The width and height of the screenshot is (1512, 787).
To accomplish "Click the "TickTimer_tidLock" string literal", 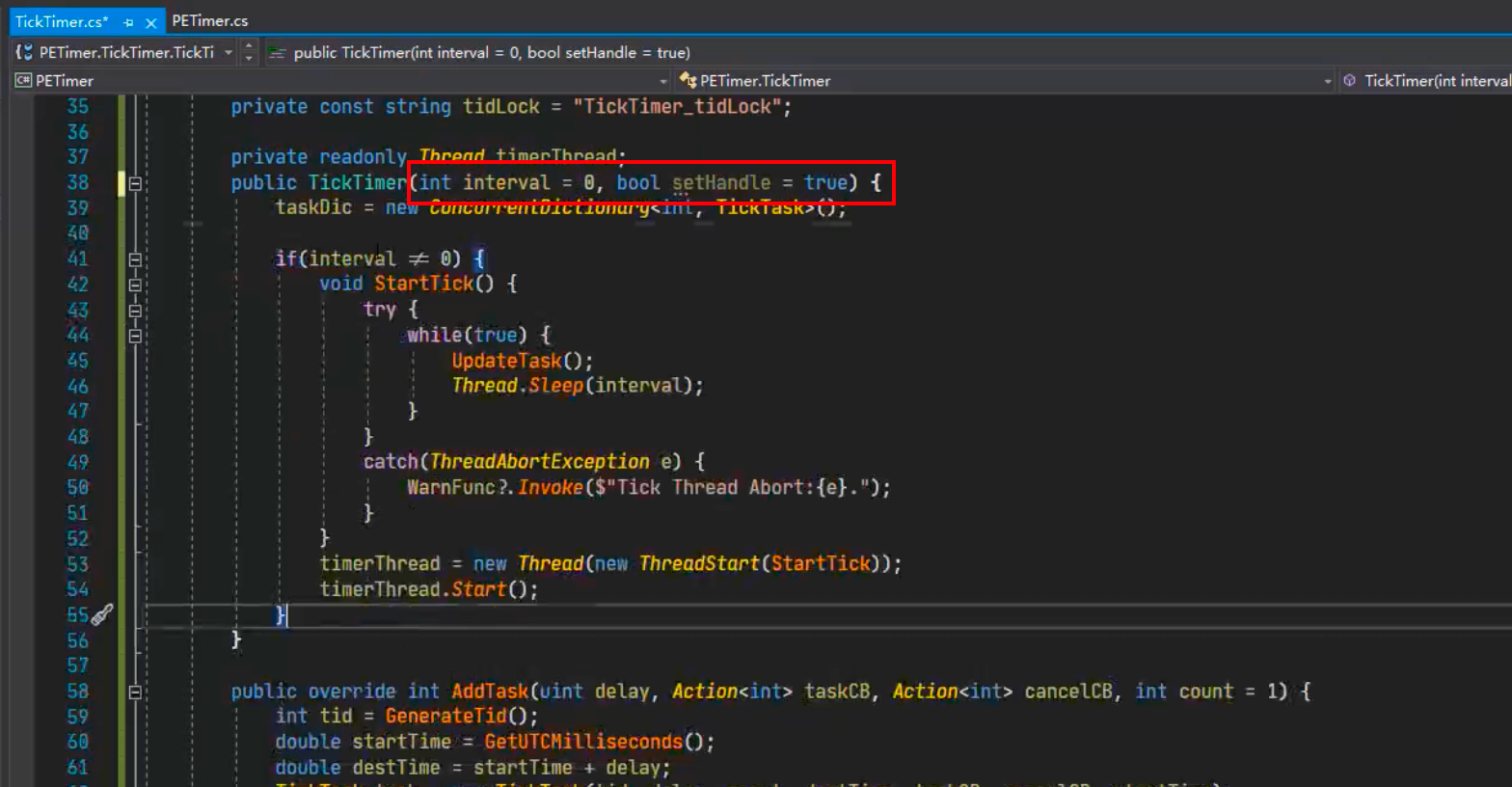I will pos(676,106).
